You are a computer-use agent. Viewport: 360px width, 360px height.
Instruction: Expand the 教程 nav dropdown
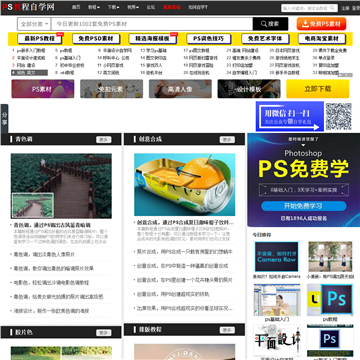click(x=94, y=7)
